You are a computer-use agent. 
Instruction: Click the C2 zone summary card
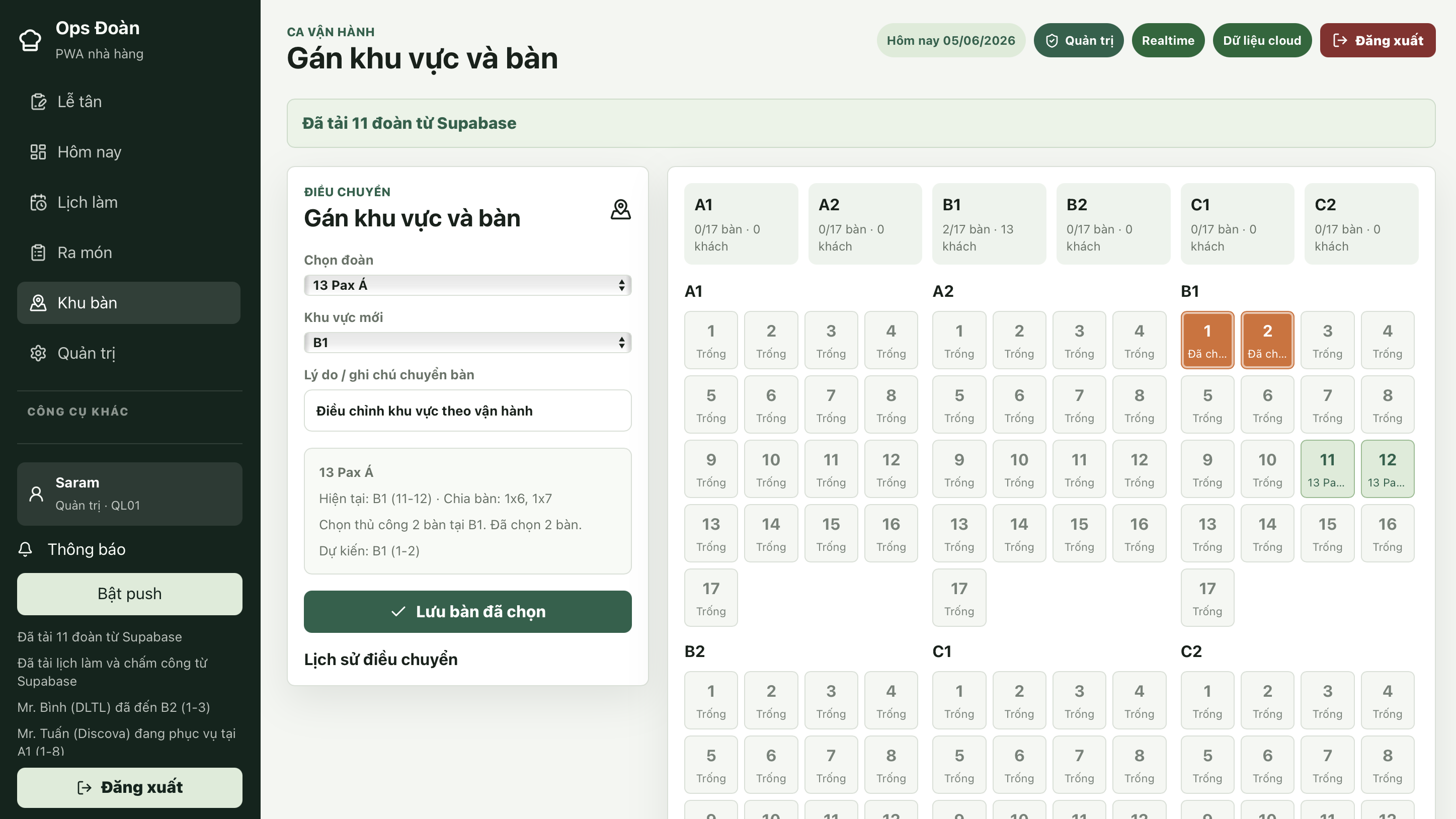coord(1361,224)
